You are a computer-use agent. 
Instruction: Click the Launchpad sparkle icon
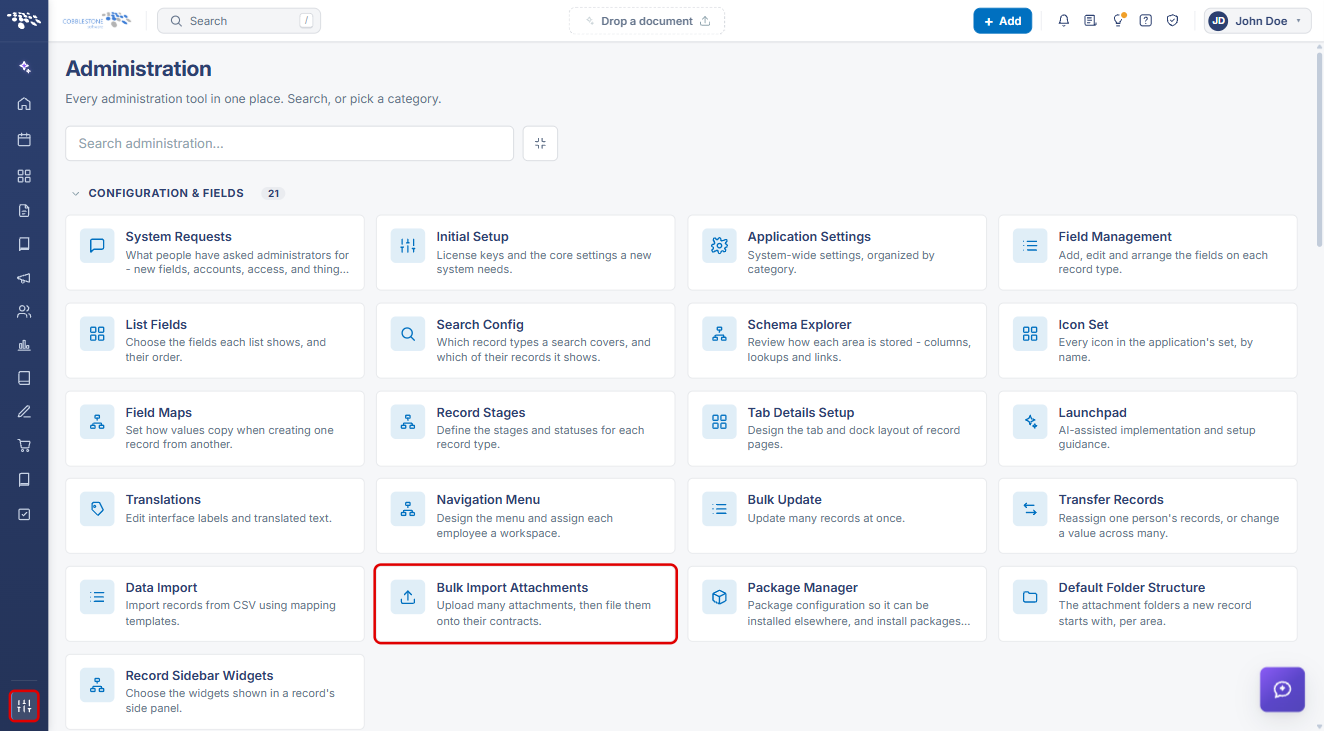(1030, 422)
